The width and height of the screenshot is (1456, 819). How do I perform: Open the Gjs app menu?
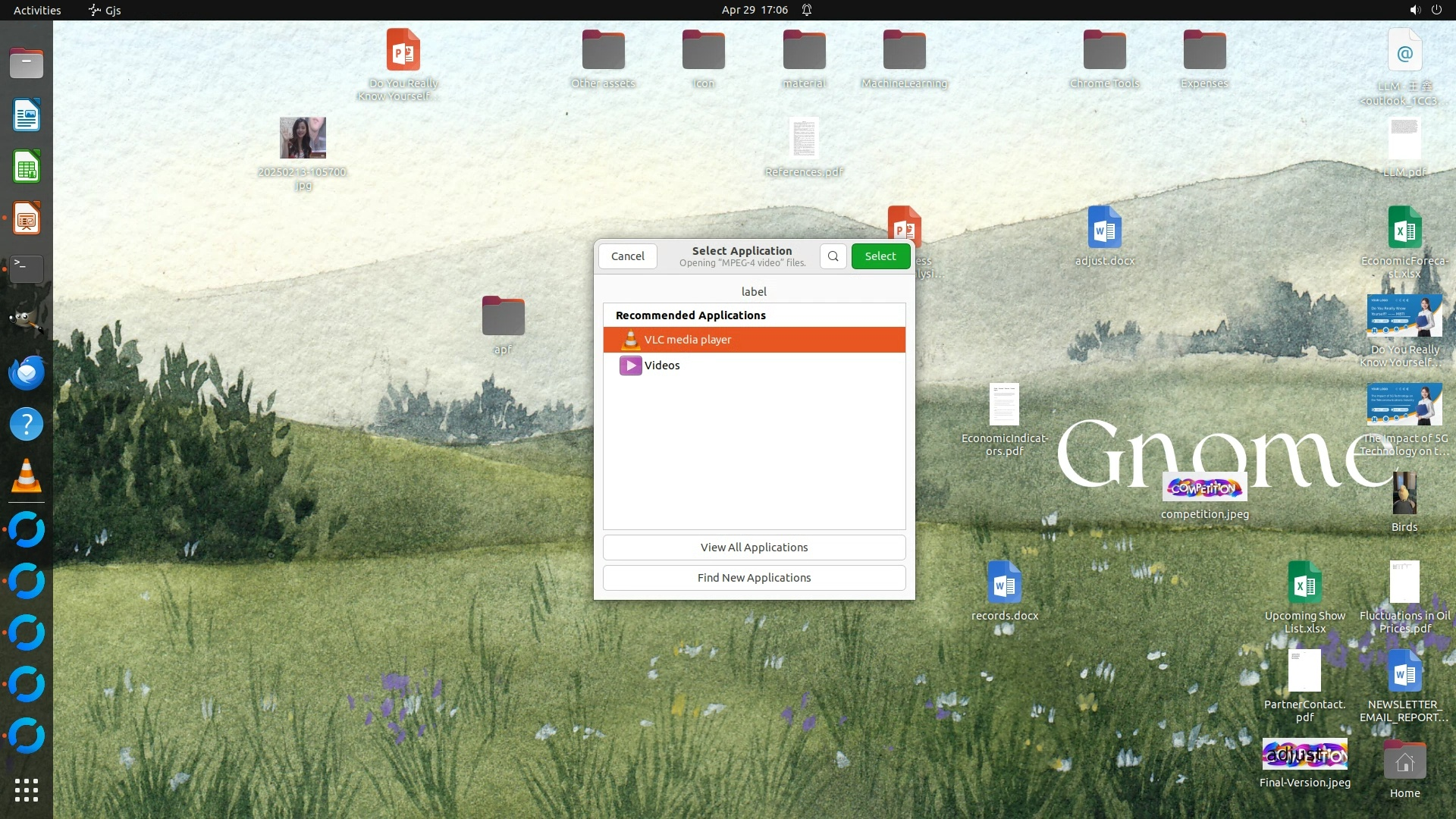105,10
